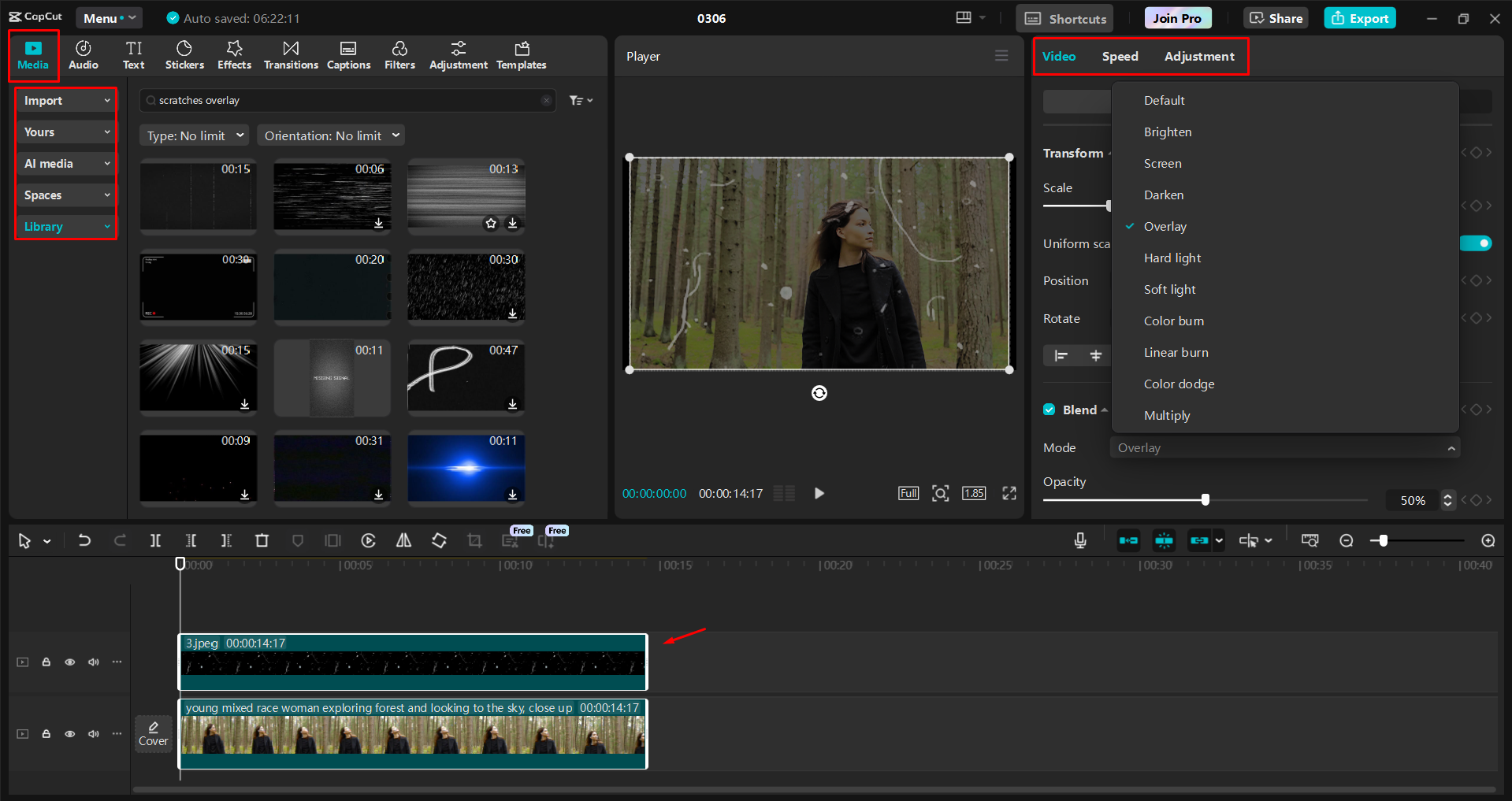The image size is (1512, 801).
Task: Click the Export button
Action: click(1359, 17)
